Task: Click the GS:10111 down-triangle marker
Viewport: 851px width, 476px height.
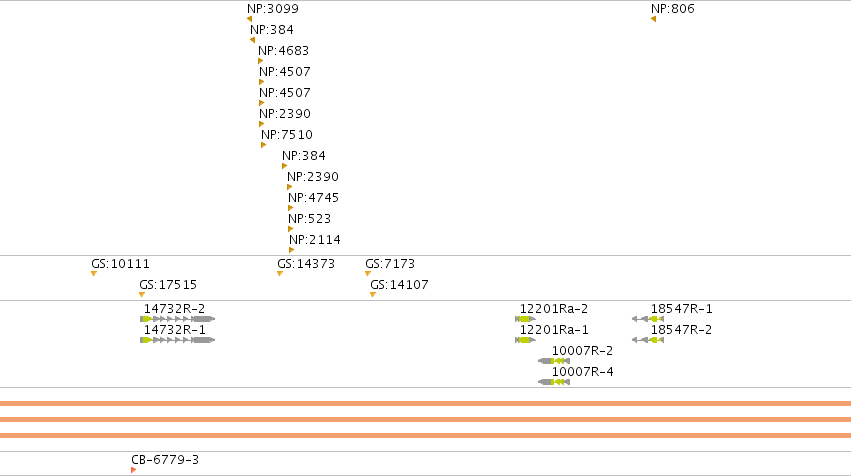Action: tap(94, 274)
